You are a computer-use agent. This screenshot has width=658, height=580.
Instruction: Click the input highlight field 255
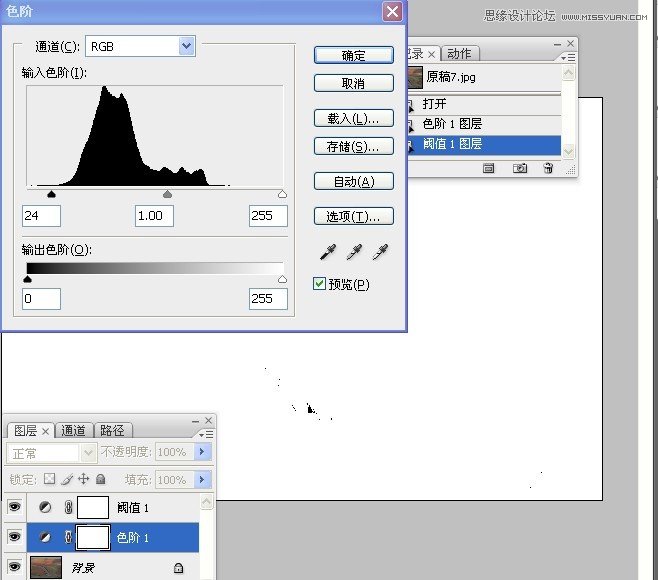point(268,216)
